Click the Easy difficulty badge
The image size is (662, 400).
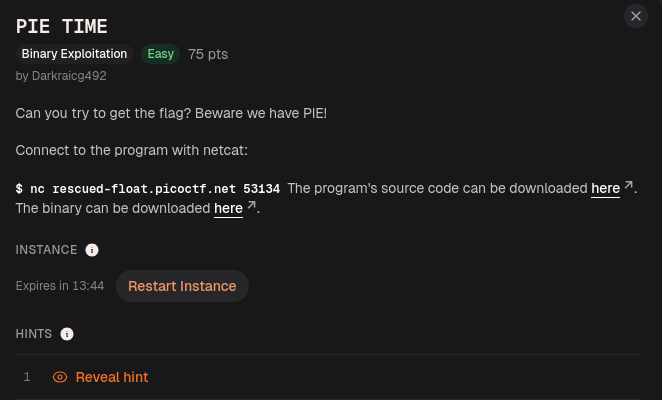coord(160,54)
